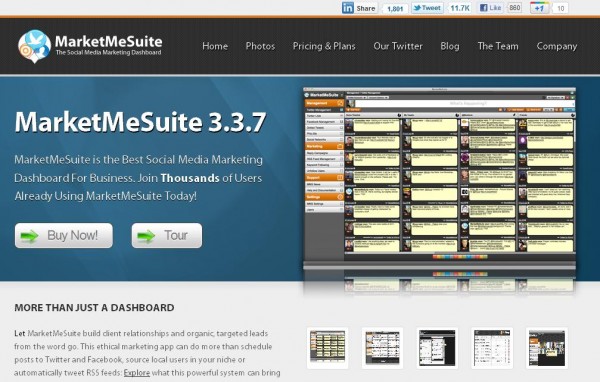Open the LinkedIn share count 1,801
Screen dimensions: 600x382
[395, 8]
